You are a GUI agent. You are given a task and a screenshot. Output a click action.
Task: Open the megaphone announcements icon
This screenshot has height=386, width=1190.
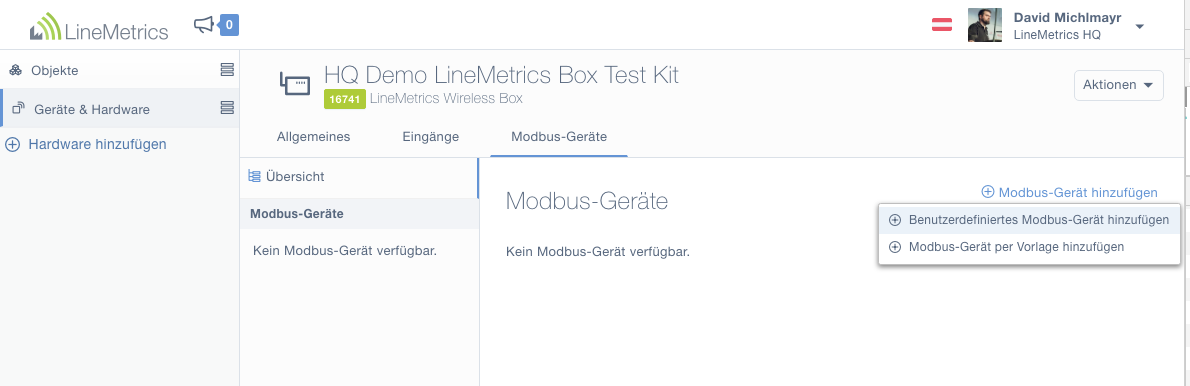click(x=204, y=26)
